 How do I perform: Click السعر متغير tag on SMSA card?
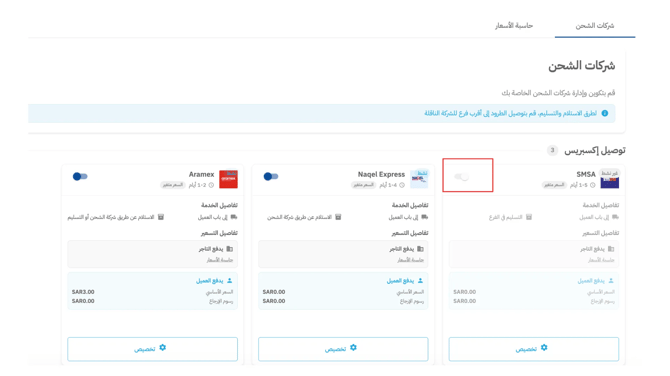point(554,185)
